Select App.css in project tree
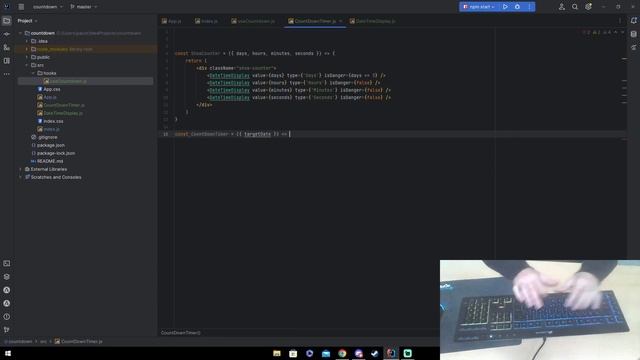Viewport: 640px width, 360px height. [x=49, y=89]
